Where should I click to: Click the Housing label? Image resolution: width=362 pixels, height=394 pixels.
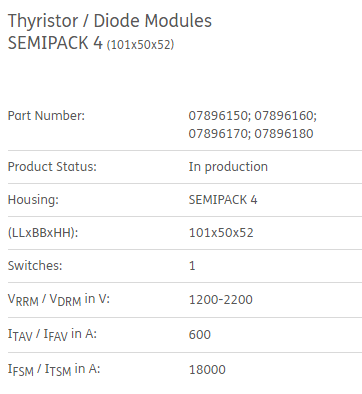(x=33, y=200)
